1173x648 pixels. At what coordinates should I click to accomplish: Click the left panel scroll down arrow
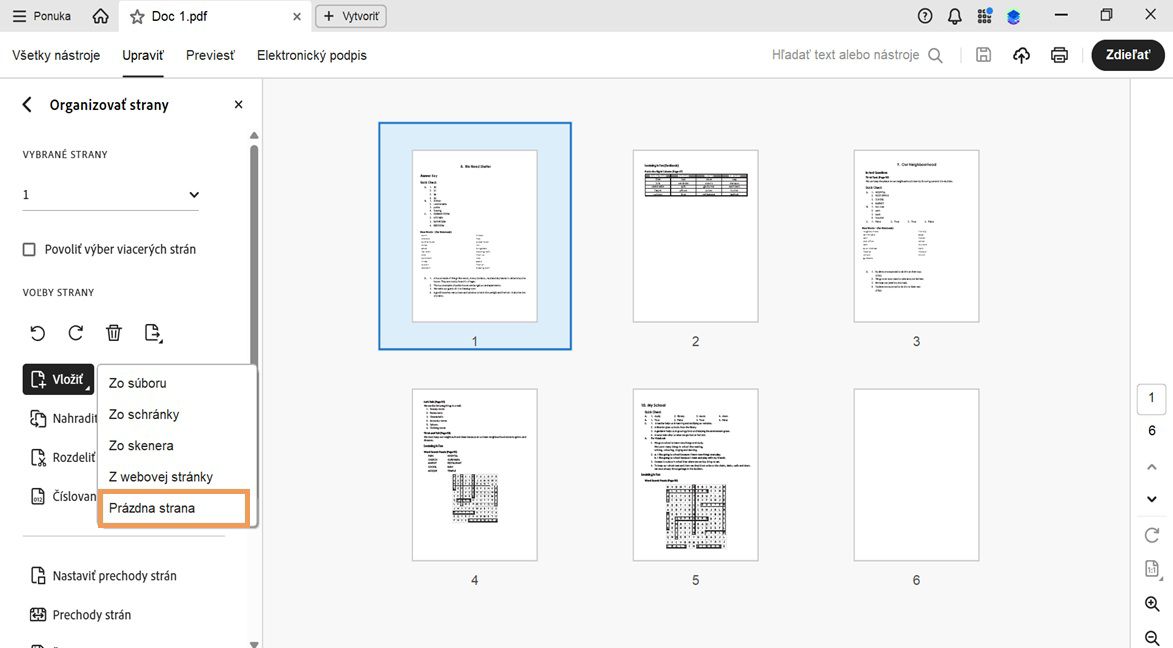pyautogui.click(x=254, y=644)
